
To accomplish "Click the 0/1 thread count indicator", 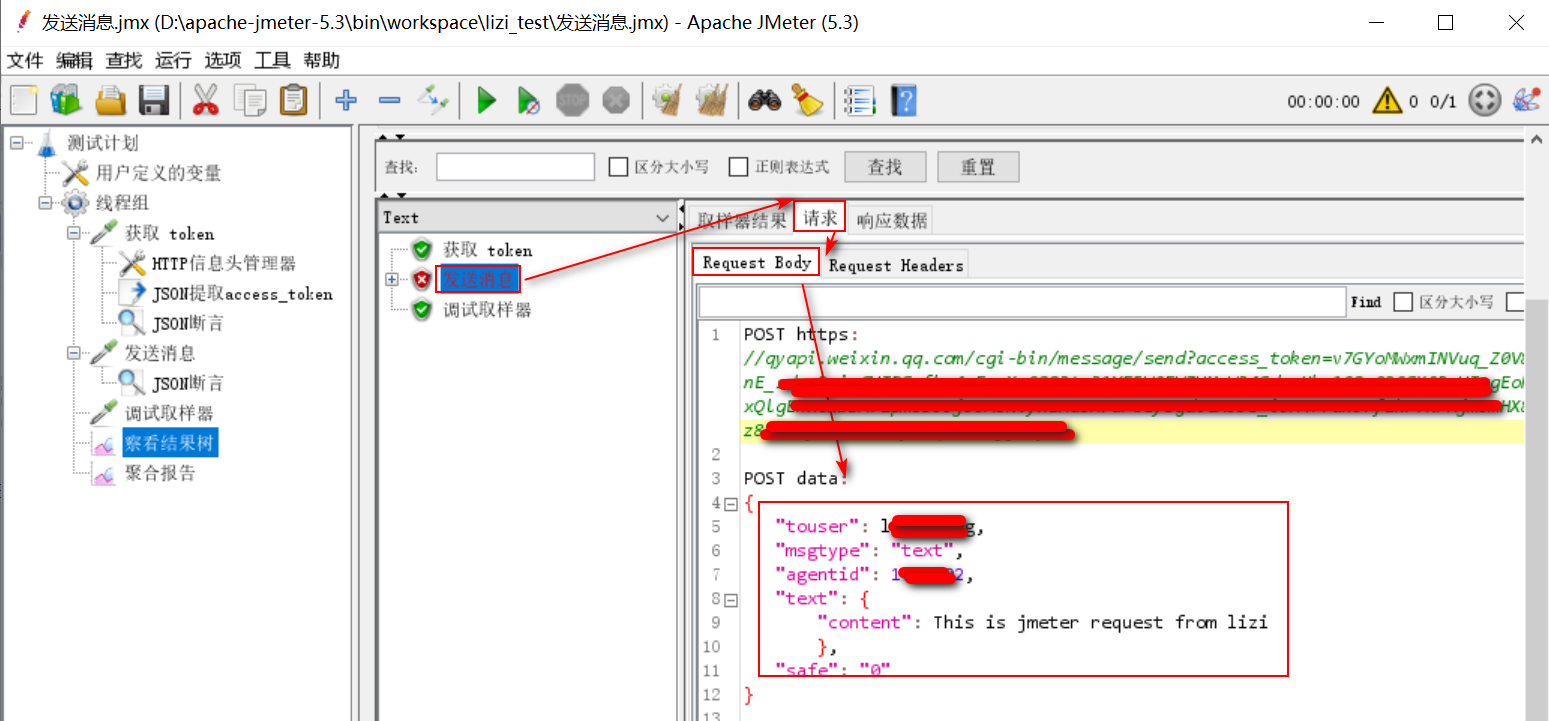I will 1443,101.
